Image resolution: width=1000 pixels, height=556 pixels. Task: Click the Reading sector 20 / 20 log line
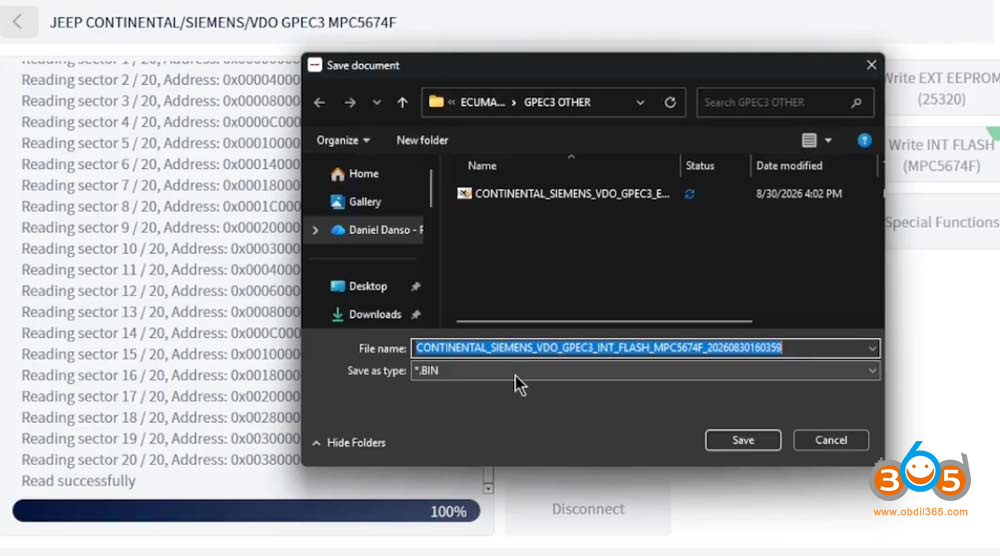[161, 460]
